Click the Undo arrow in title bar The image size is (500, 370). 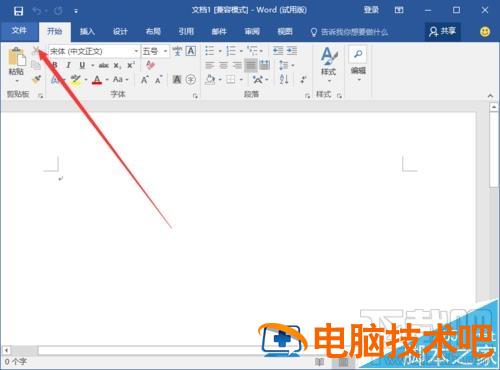pos(36,11)
